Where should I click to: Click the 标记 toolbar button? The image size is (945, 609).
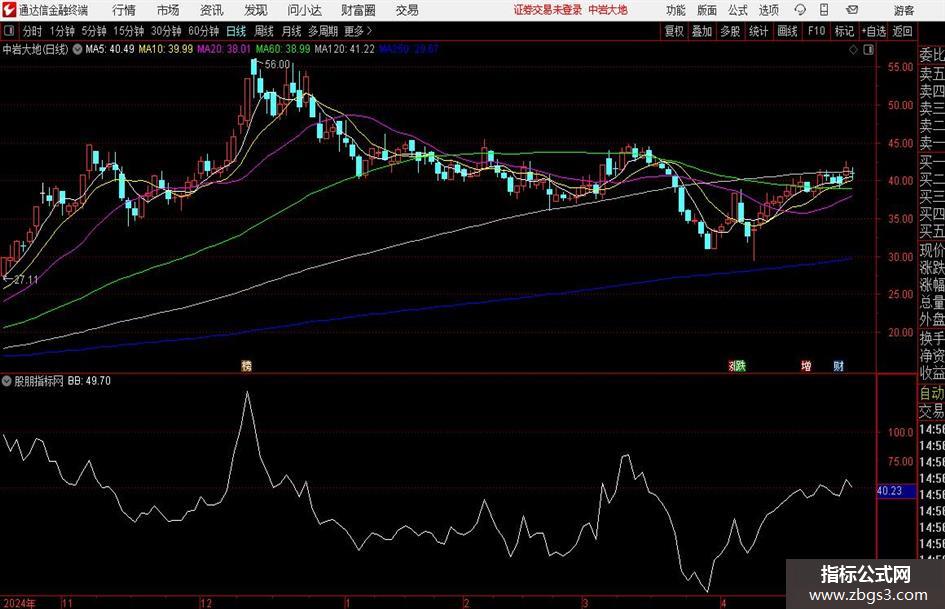(x=844, y=31)
